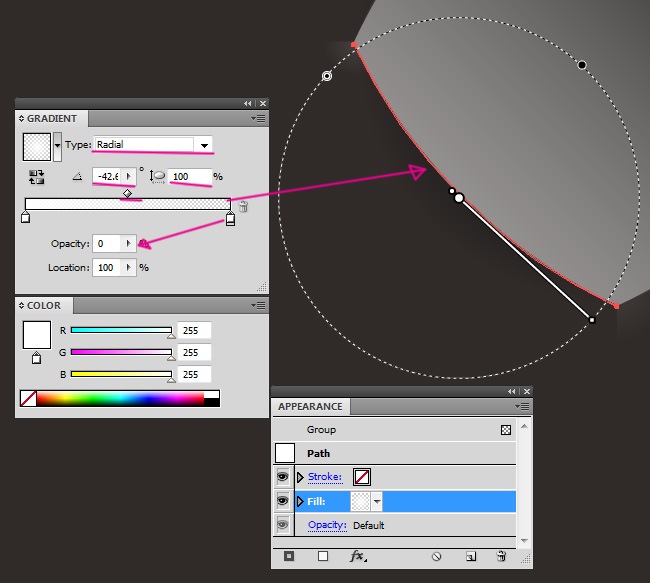Select the APPEARANCE panel tab

pyautogui.click(x=310, y=407)
